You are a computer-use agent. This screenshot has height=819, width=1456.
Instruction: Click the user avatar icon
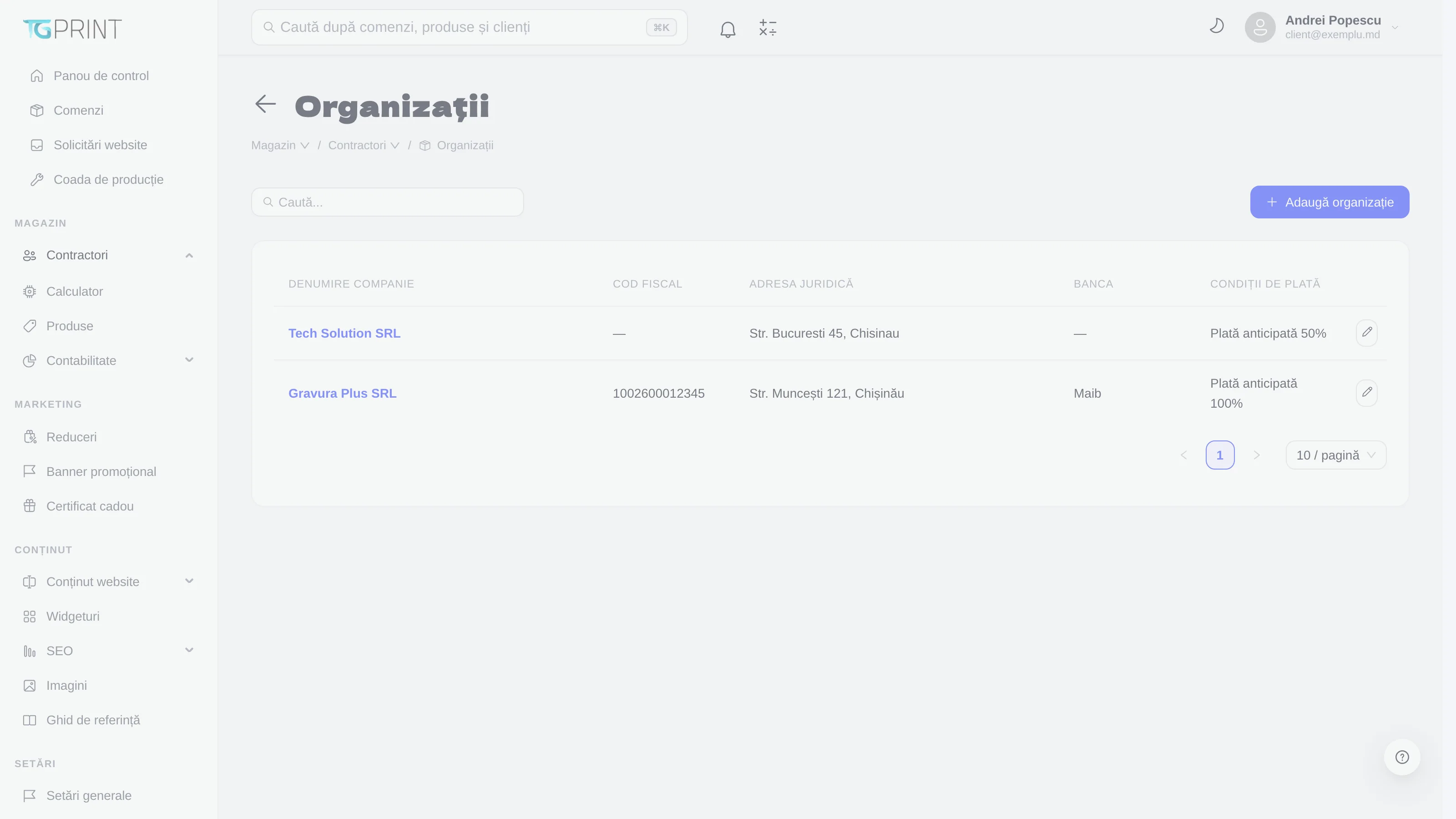[1260, 27]
